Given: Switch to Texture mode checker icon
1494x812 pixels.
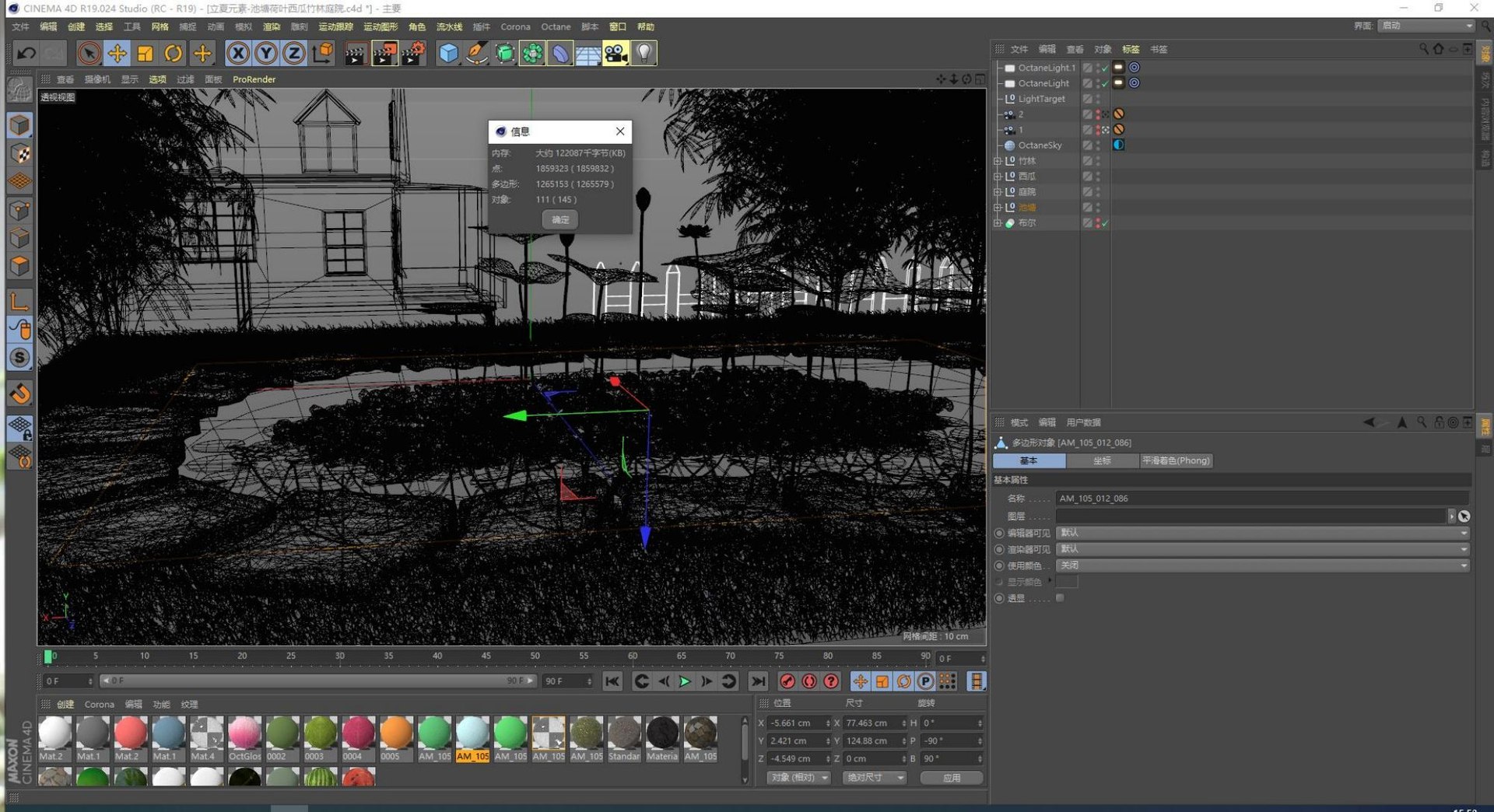Looking at the screenshot, I should [x=20, y=154].
